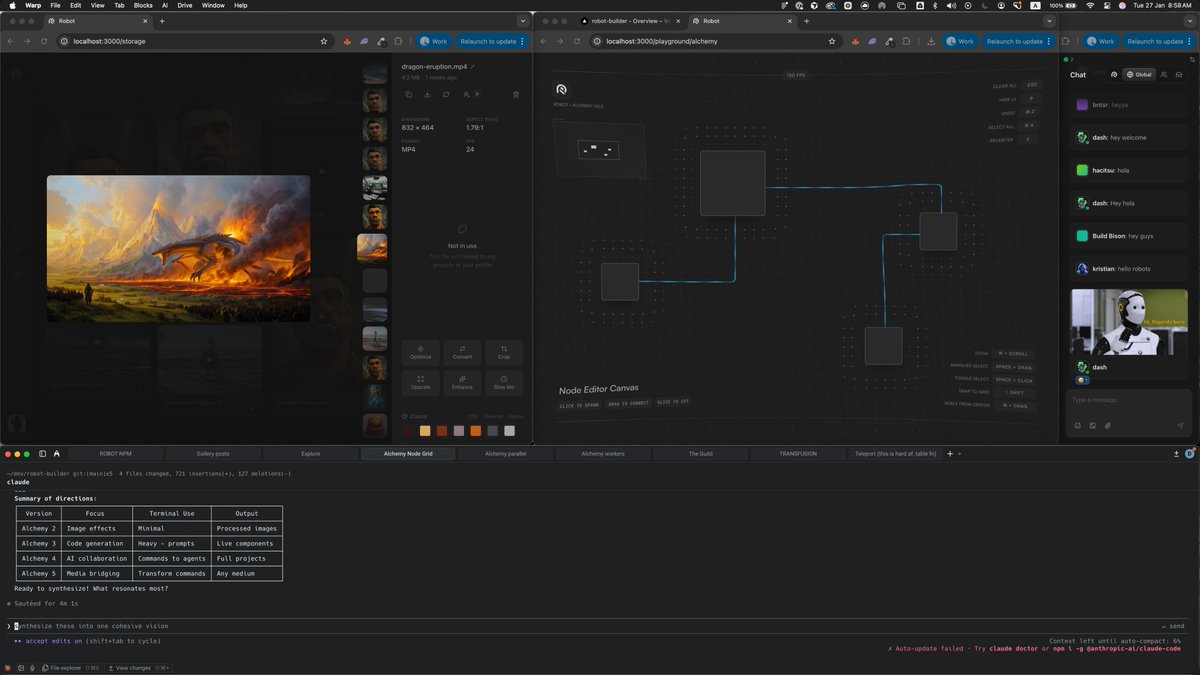Click the Type a message chat field
This screenshot has width=1200, height=675.
(x=1128, y=400)
